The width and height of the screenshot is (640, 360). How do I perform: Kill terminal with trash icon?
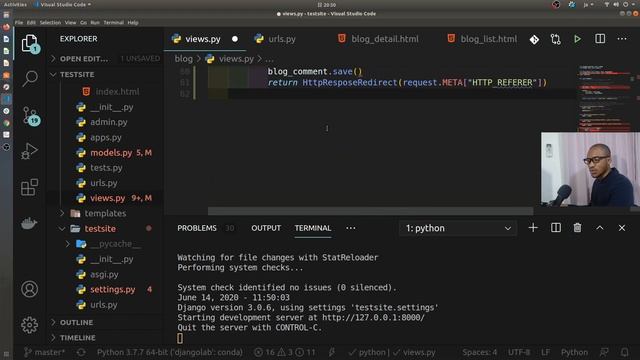pos(577,228)
